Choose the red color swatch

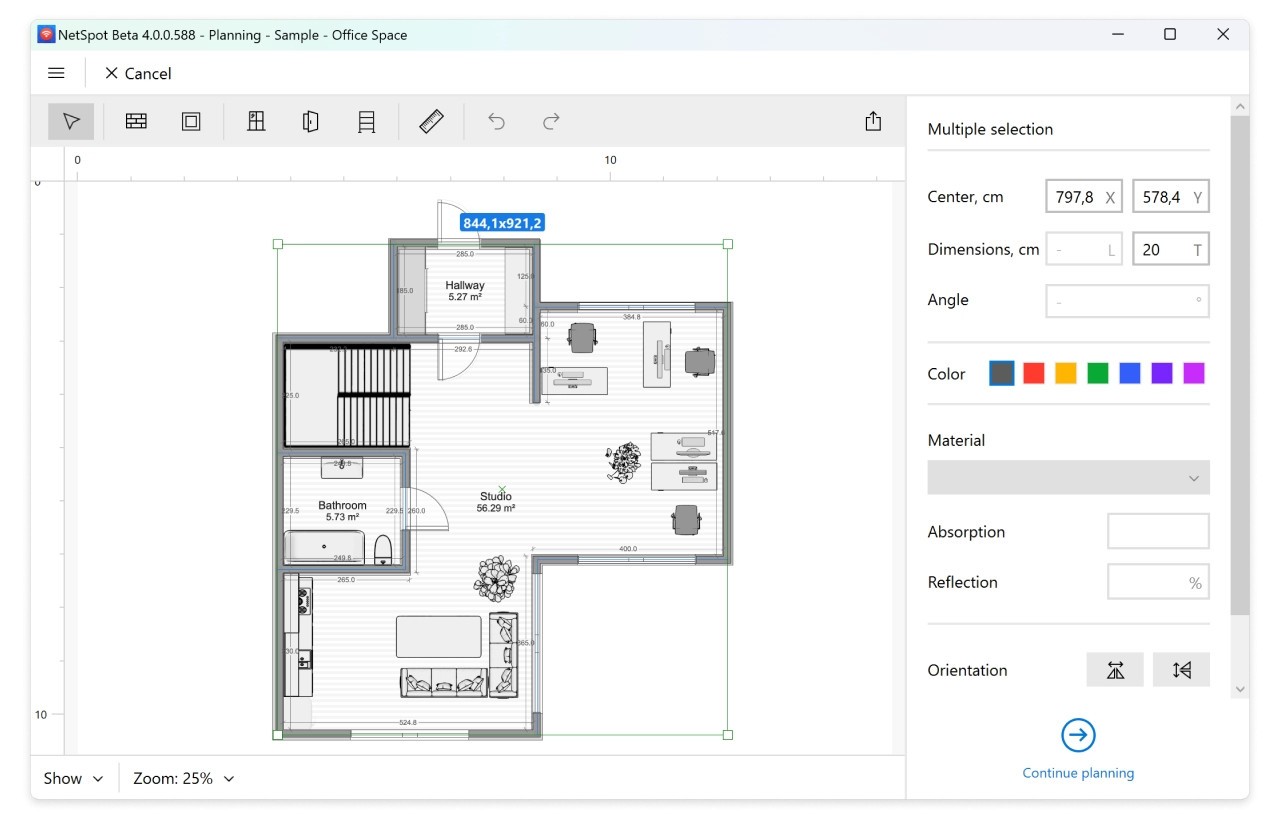click(x=1034, y=373)
